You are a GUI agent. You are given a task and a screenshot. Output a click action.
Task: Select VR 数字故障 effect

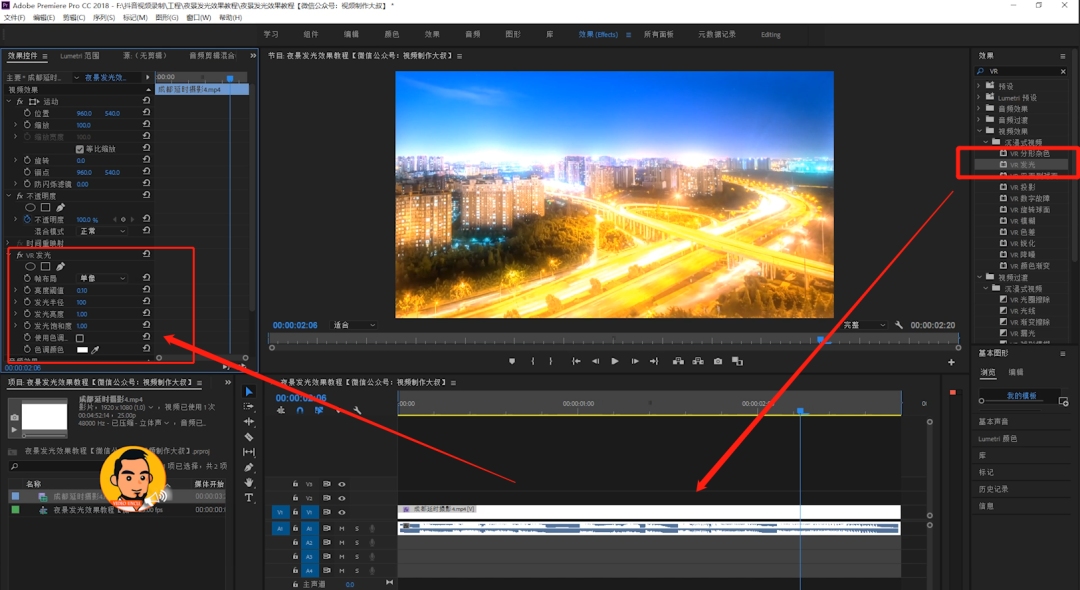coord(1029,198)
